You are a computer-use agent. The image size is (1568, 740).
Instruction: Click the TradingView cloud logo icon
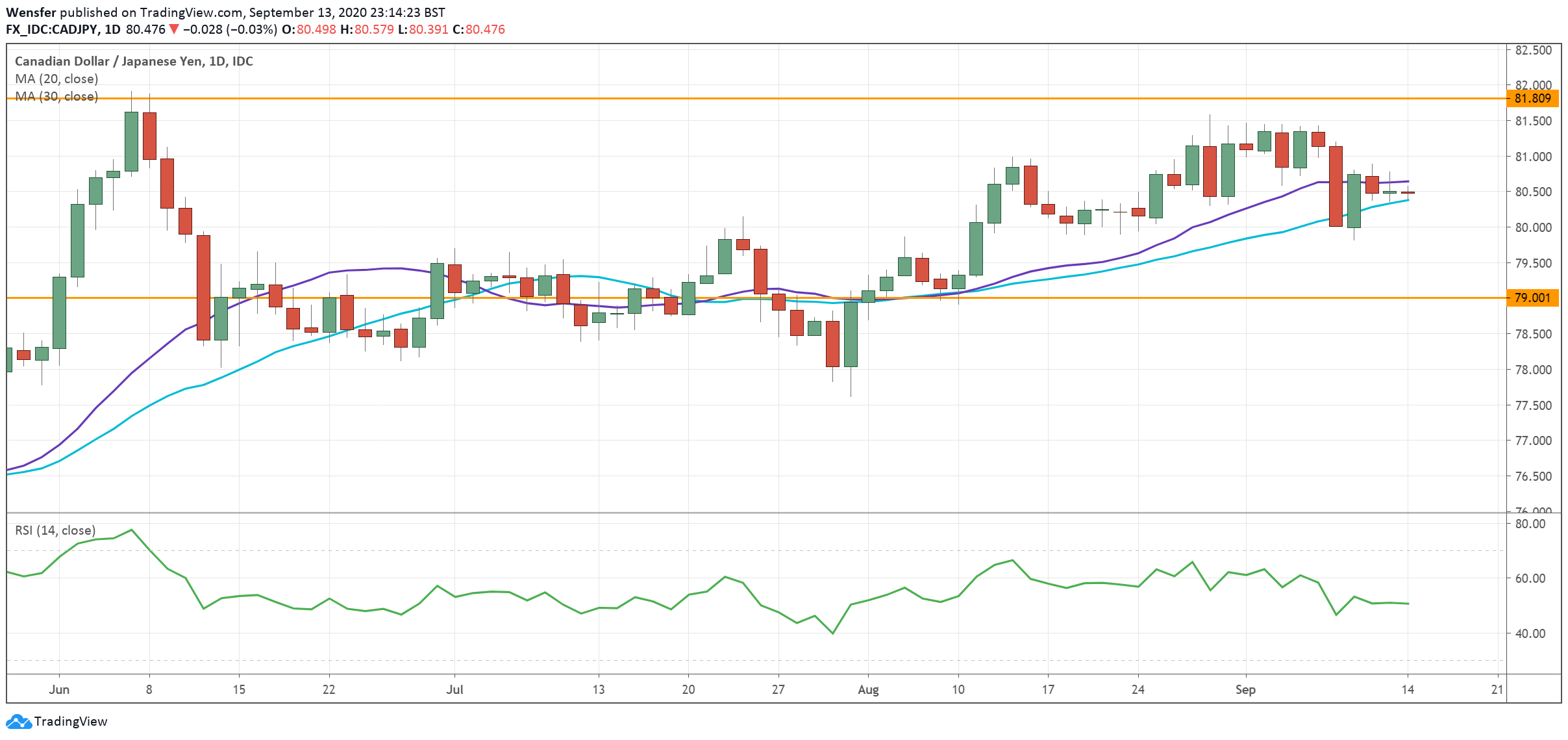coord(18,722)
